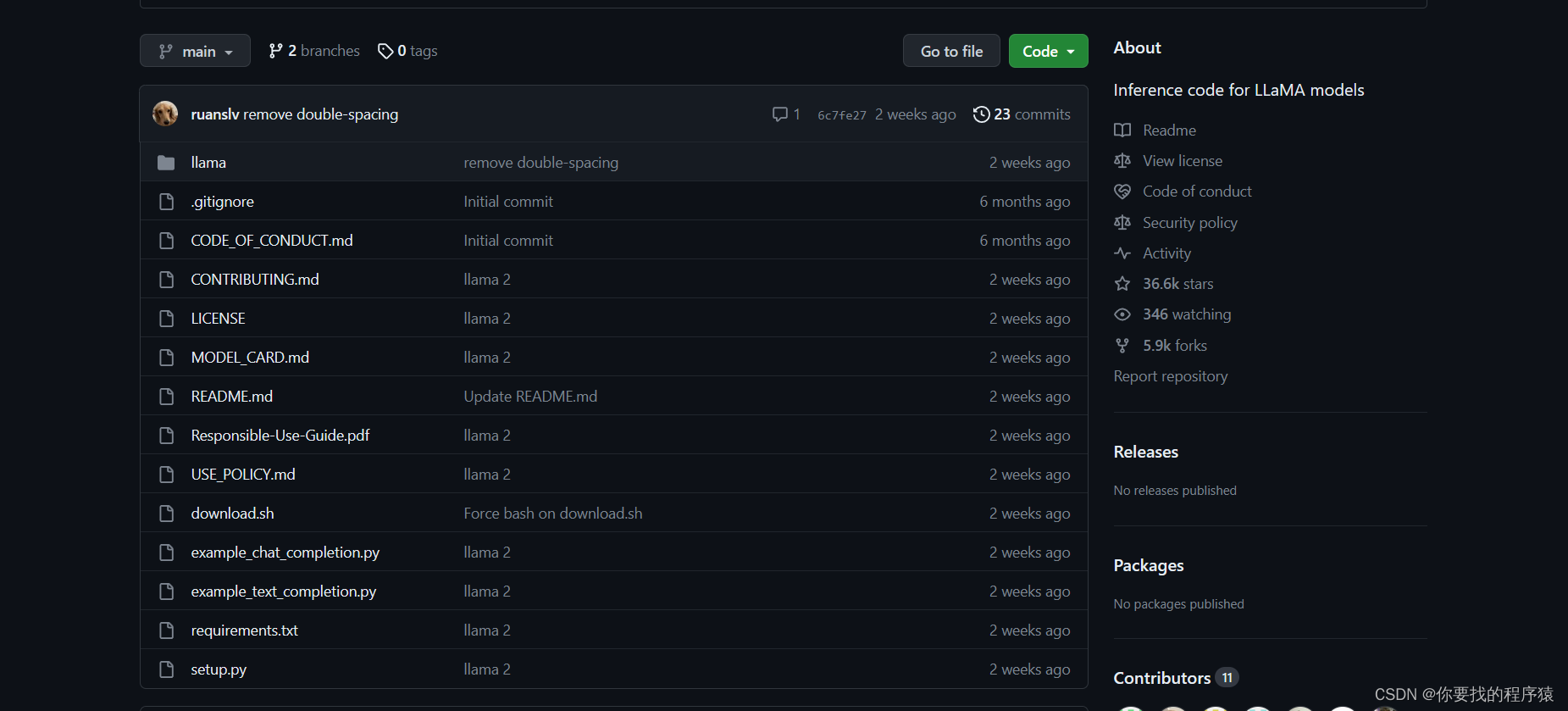Viewport: 1568px width, 711px height.
Task: Click the Responsible-Use-Guide.pdf file icon
Action: (x=167, y=435)
